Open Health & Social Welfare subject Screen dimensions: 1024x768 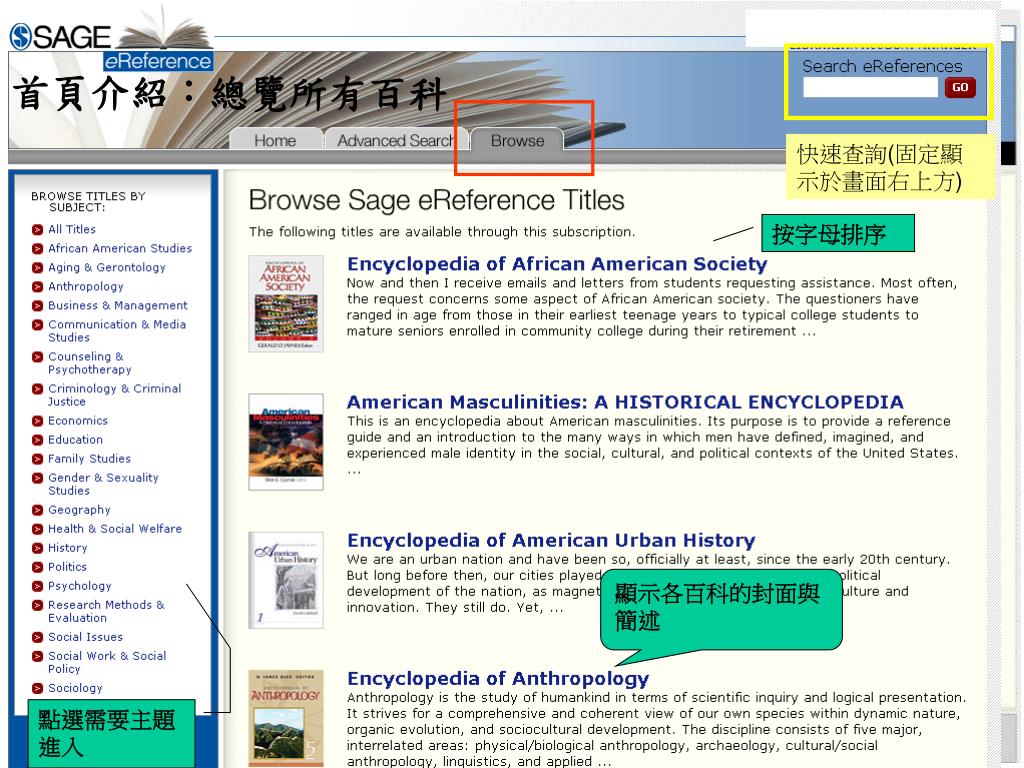point(115,528)
